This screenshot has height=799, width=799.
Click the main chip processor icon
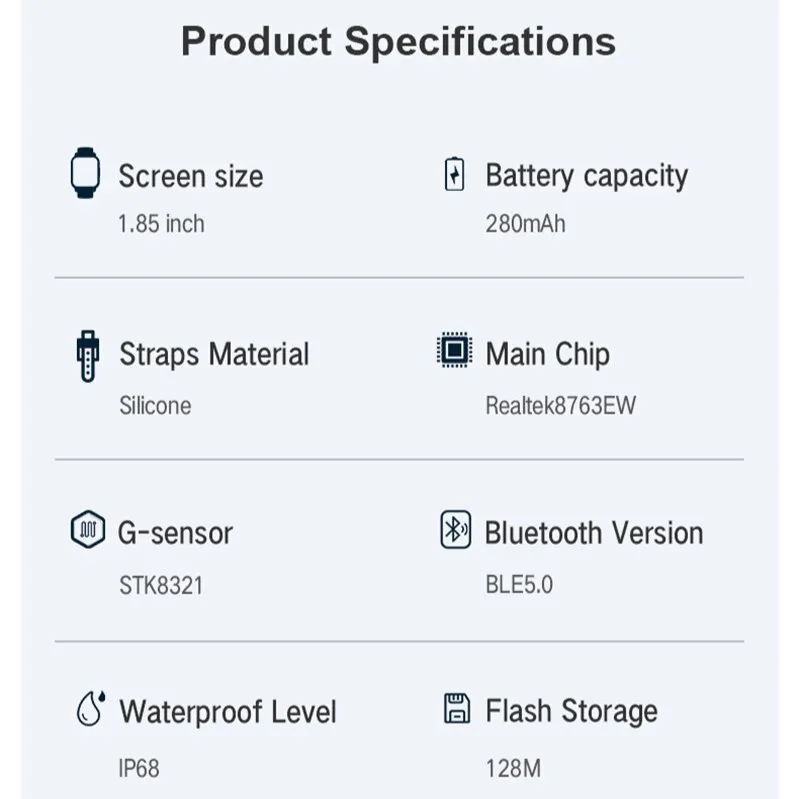point(454,351)
